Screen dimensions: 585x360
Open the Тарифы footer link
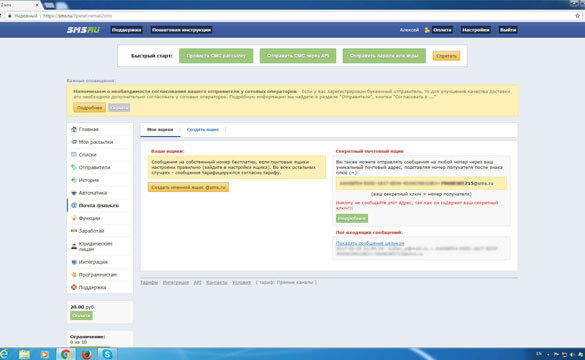point(149,282)
